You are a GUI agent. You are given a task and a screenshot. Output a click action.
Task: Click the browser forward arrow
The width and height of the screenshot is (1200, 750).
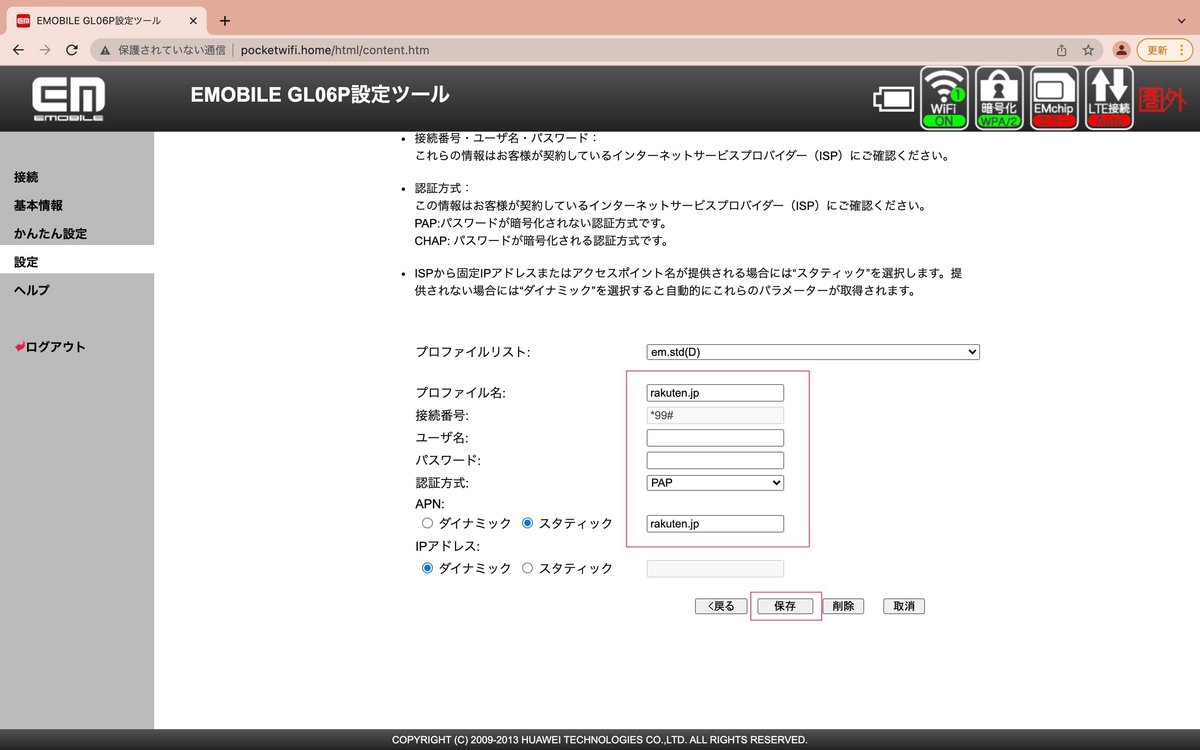[x=45, y=49]
